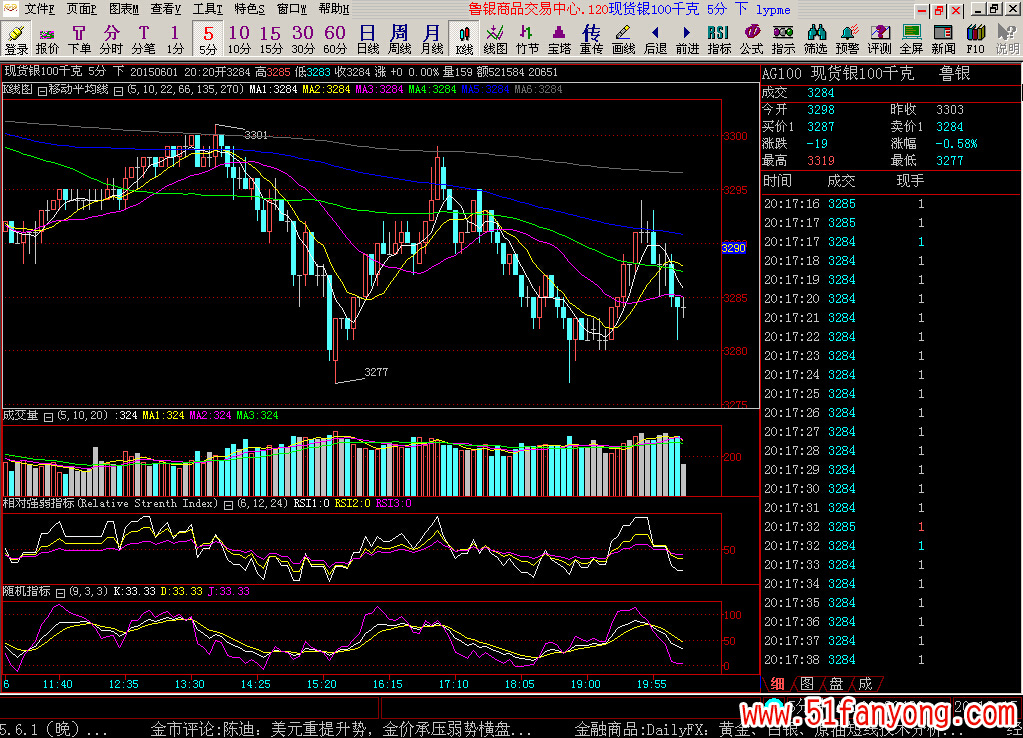
Task: Open the 窗口 Window menu
Action: pos(292,9)
